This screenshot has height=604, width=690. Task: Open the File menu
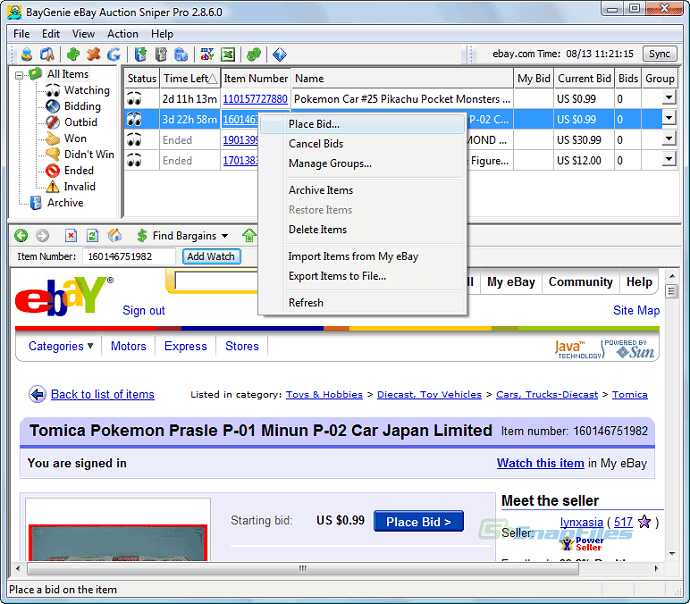(x=21, y=34)
